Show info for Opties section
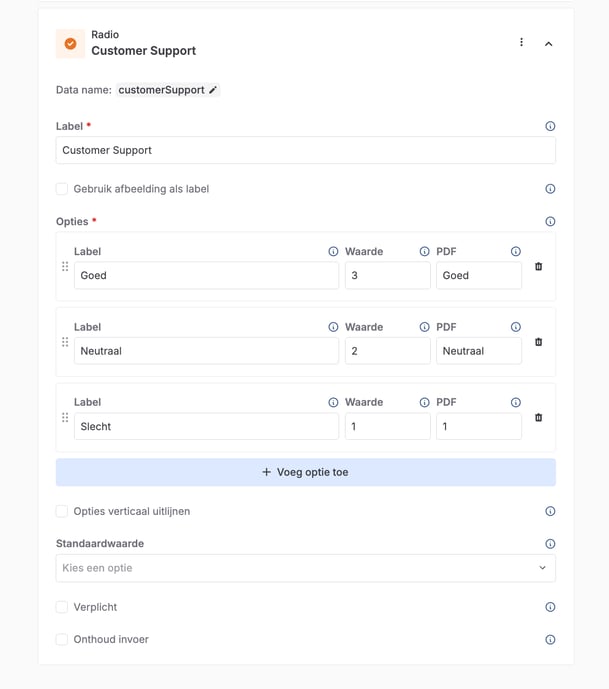 [x=550, y=222]
